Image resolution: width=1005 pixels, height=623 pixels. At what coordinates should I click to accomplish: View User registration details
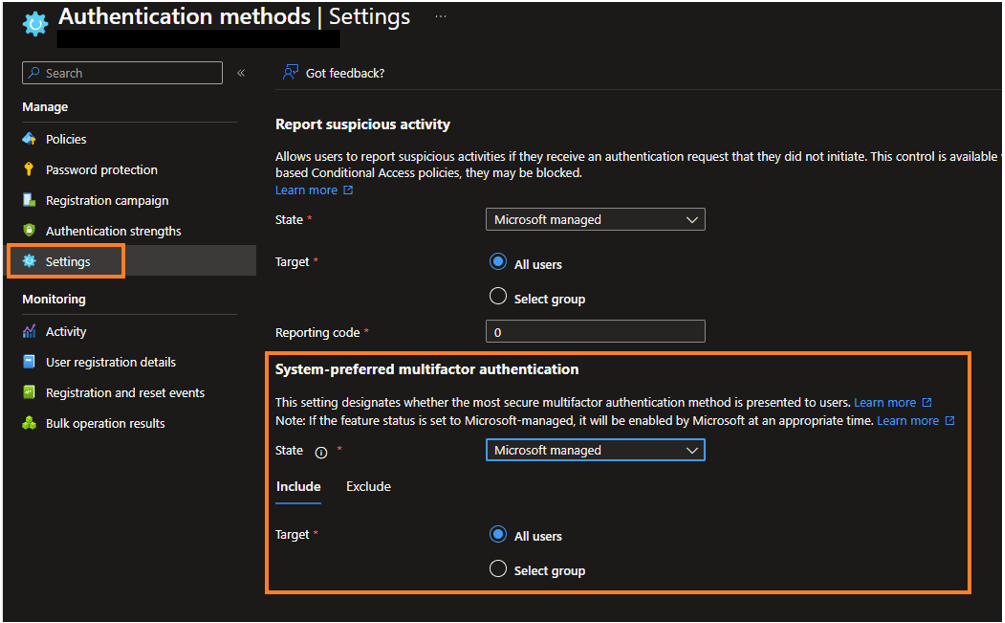point(111,362)
